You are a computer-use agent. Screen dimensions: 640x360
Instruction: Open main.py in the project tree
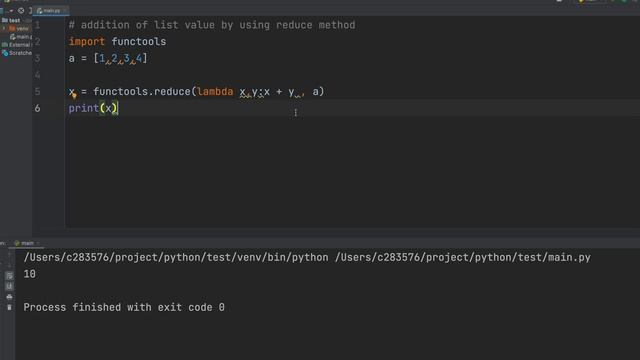21,37
